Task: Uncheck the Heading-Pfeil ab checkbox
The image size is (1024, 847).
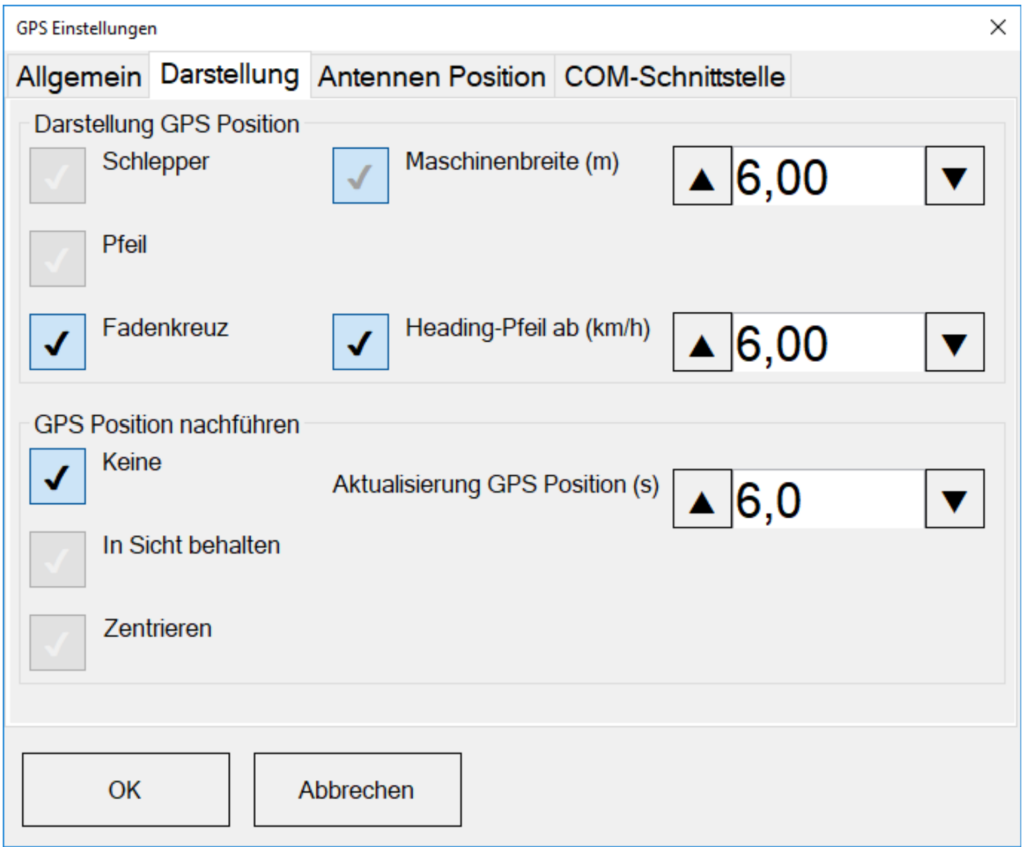Action: point(360,342)
